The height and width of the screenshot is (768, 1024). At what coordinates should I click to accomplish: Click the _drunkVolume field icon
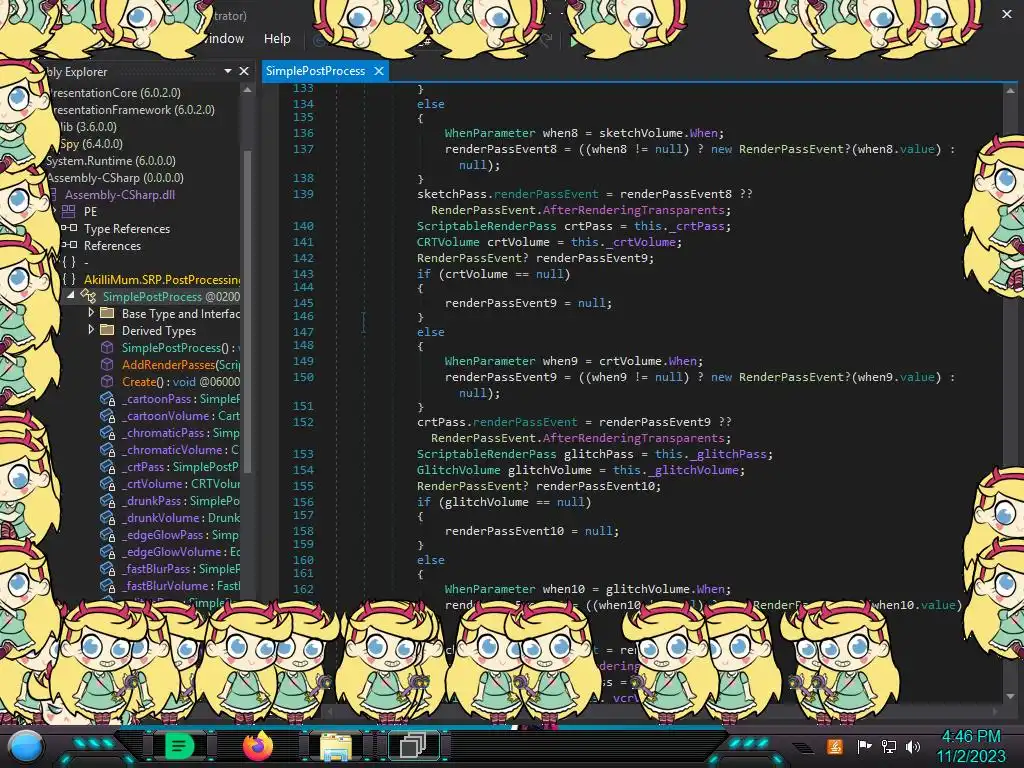point(108,517)
